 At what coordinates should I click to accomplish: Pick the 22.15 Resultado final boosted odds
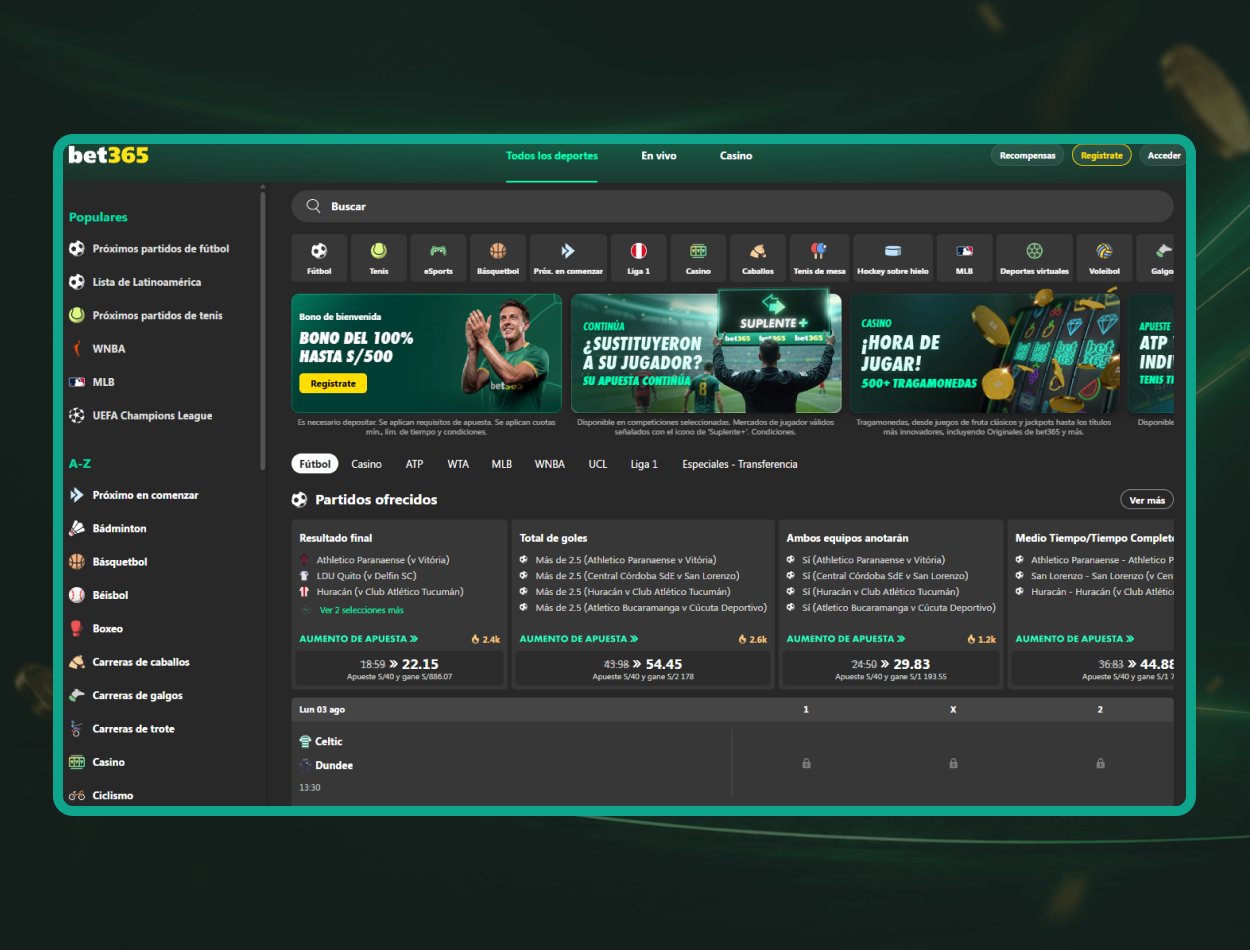399,668
